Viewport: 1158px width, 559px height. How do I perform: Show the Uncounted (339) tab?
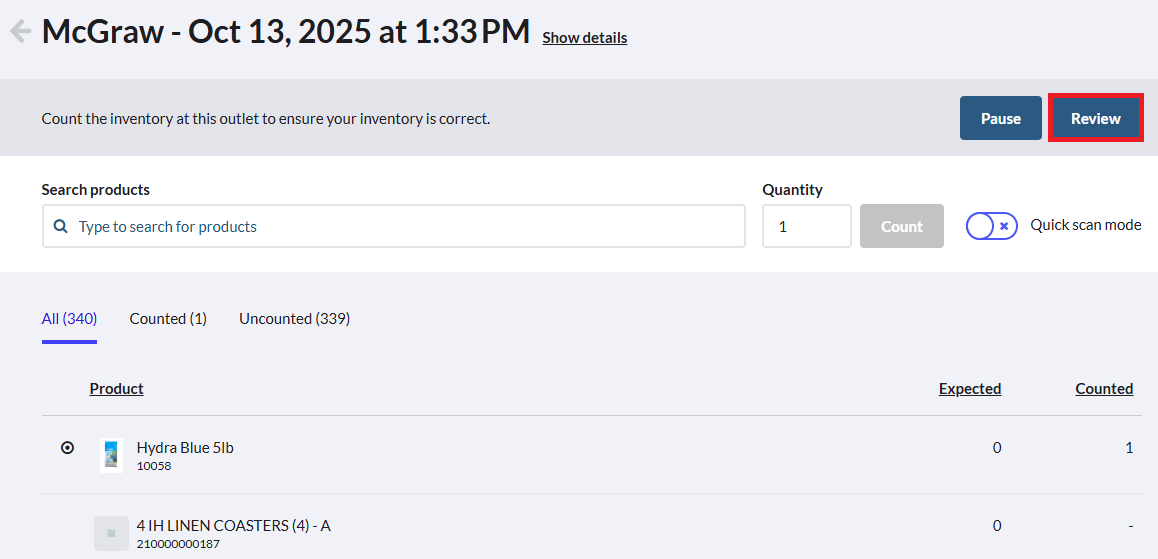(295, 319)
